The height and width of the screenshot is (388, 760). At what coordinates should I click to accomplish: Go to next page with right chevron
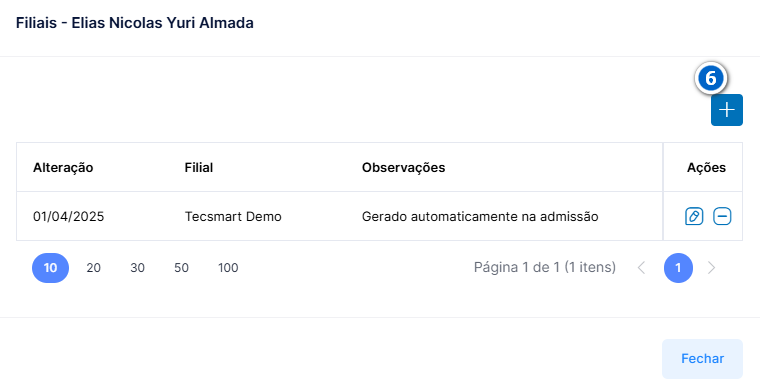711,267
